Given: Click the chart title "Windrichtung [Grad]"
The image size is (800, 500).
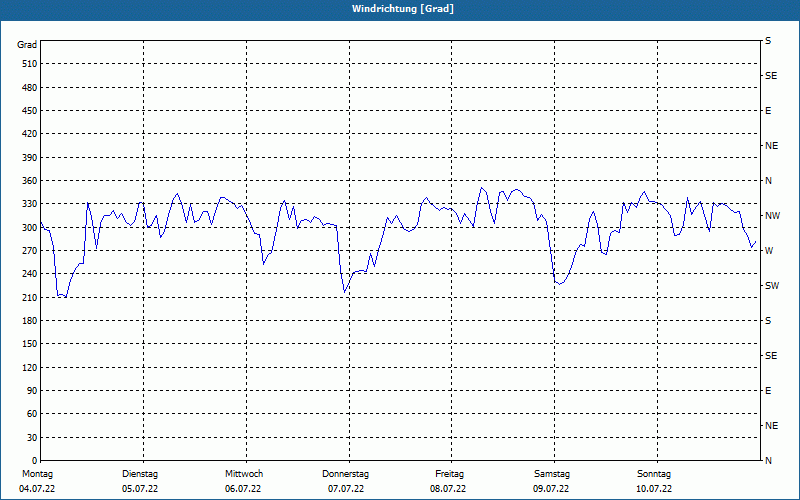Looking at the screenshot, I should point(403,9).
